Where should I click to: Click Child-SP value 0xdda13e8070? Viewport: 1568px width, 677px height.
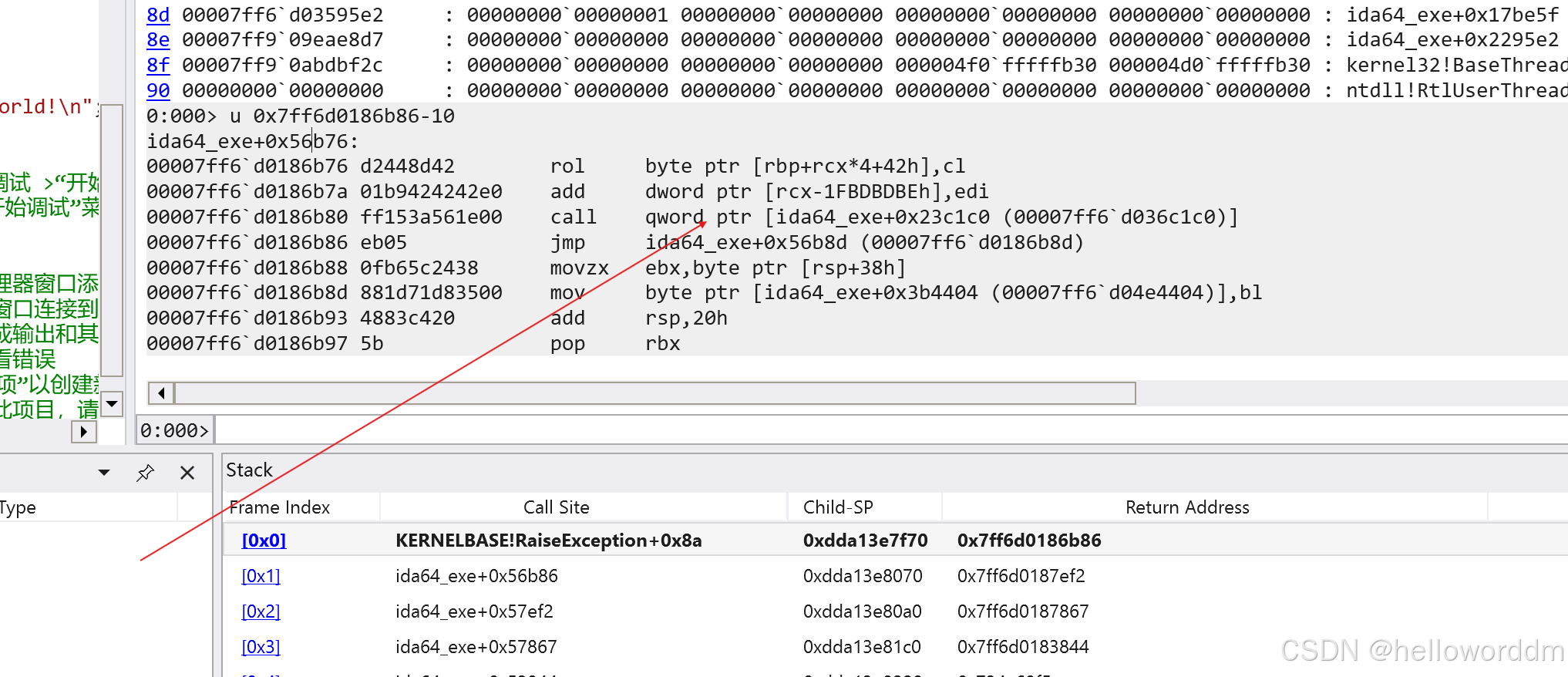coord(863,576)
